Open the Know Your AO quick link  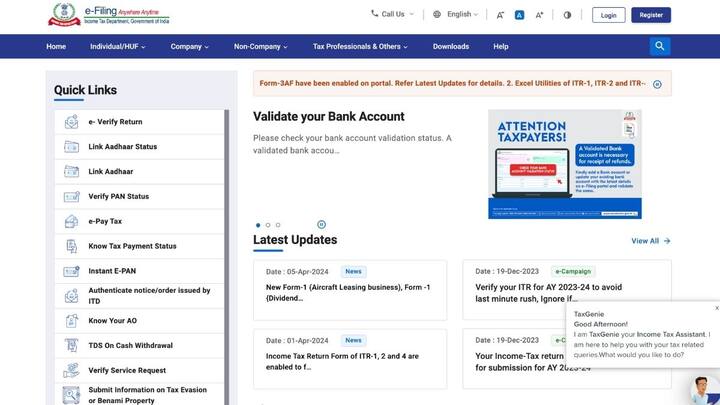coord(139,321)
